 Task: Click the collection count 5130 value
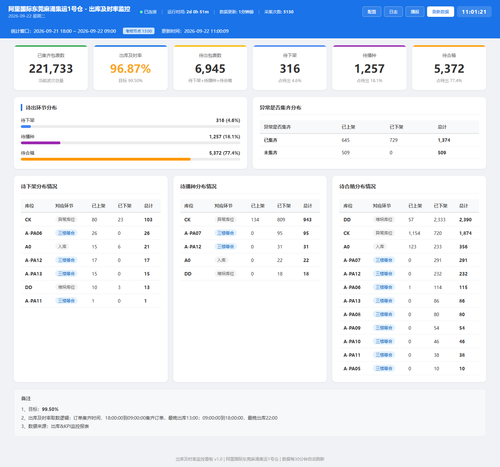click(288, 12)
